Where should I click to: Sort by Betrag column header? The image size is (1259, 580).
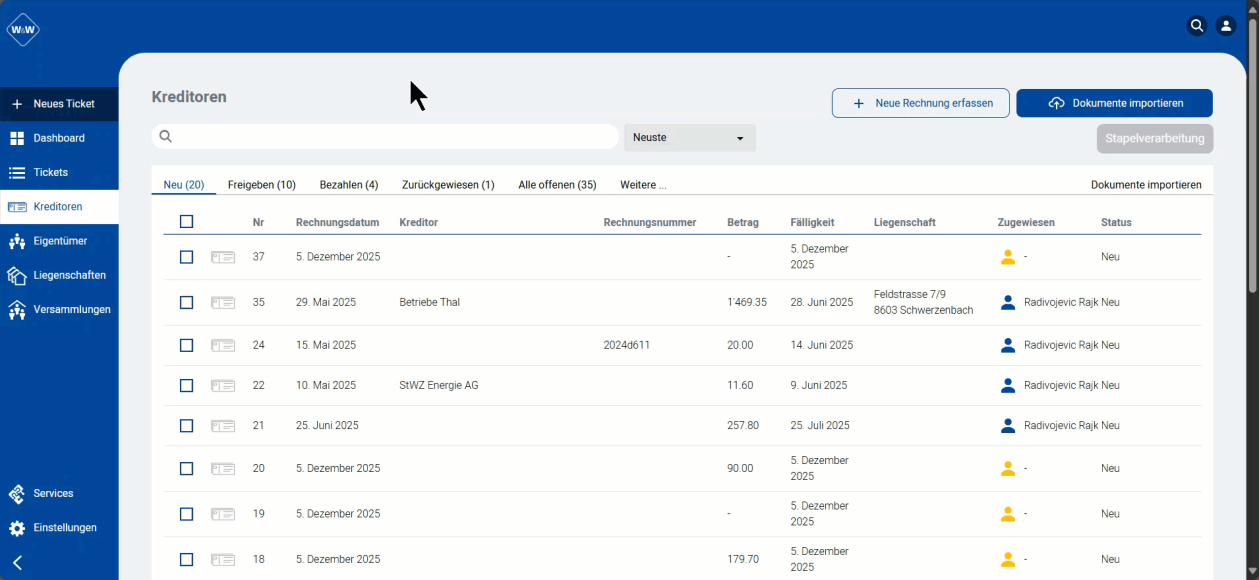[x=743, y=222]
